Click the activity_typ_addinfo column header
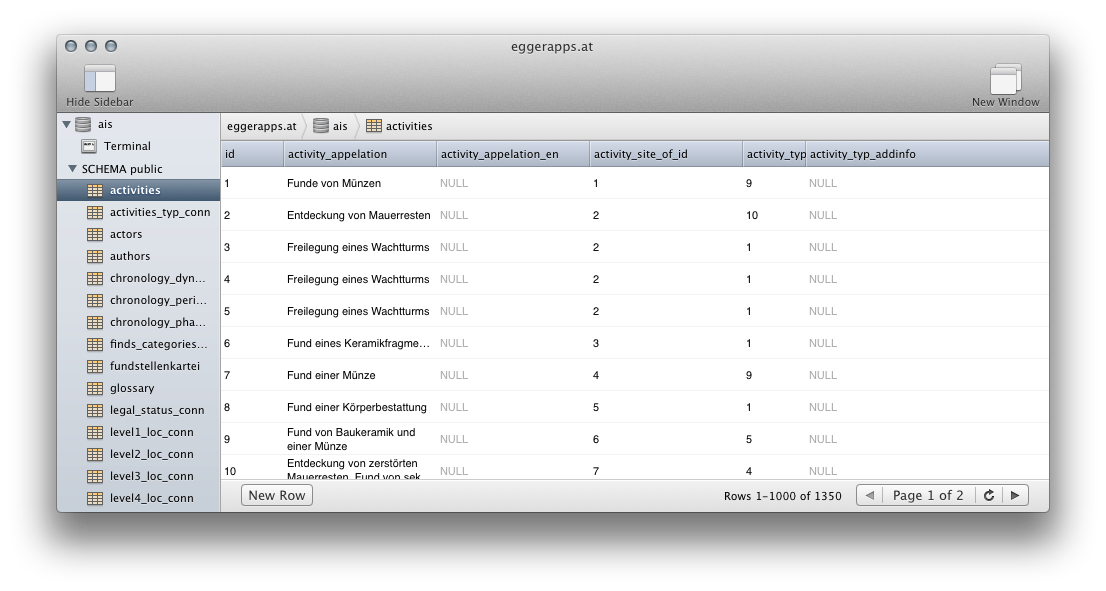The image size is (1106, 591). click(x=928, y=154)
